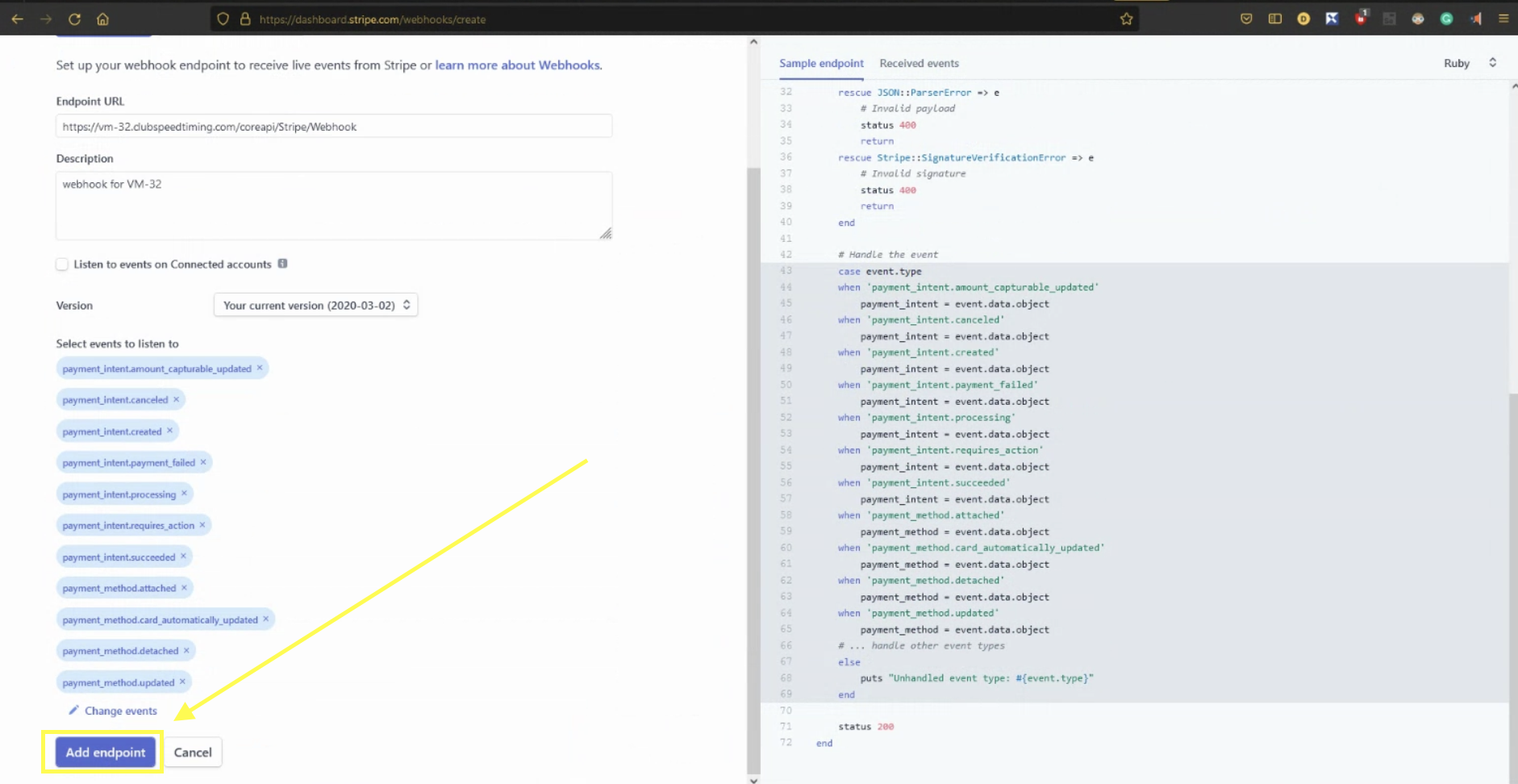Click the goggles face extension icon
Viewport: 1518px width, 784px height.
point(1418,19)
